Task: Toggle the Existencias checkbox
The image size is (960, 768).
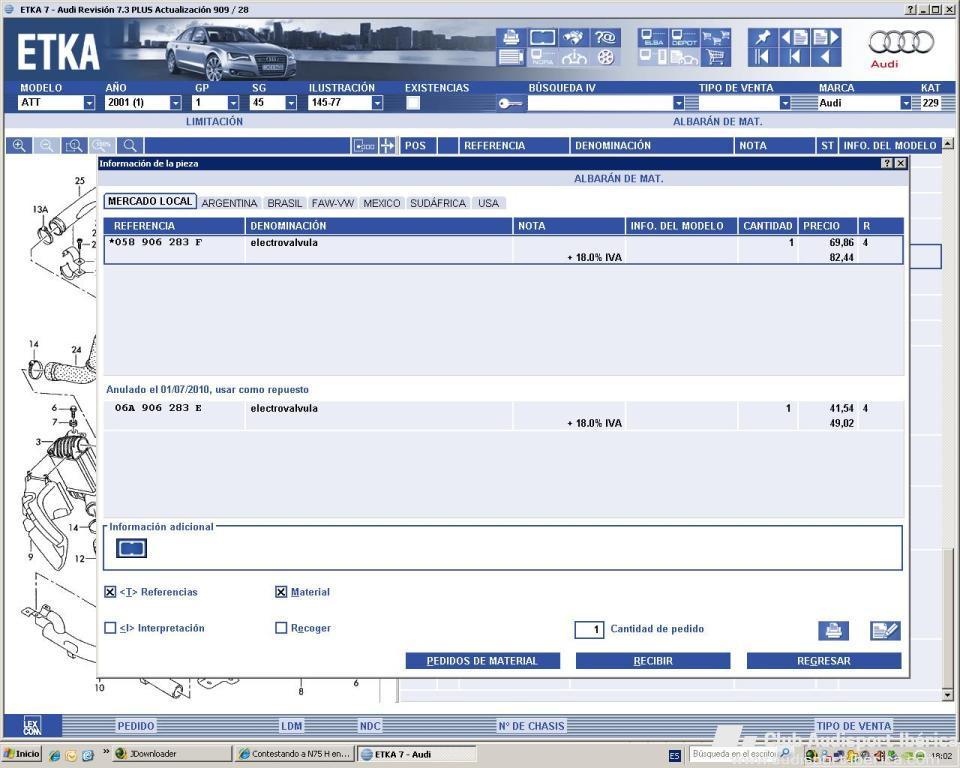Action: click(x=413, y=103)
